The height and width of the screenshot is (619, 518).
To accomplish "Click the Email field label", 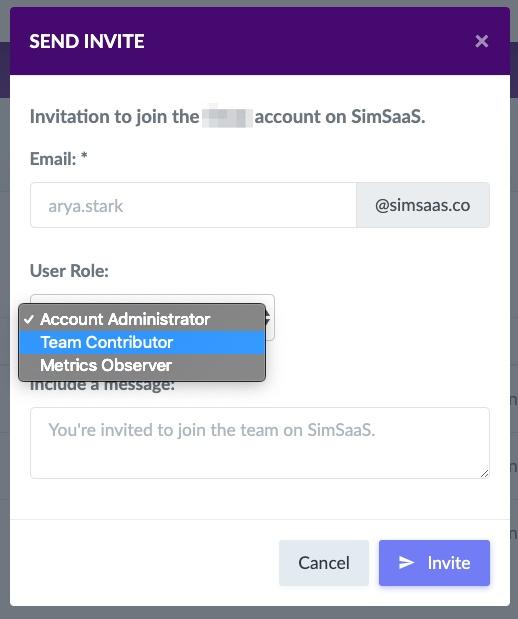I will [58, 159].
